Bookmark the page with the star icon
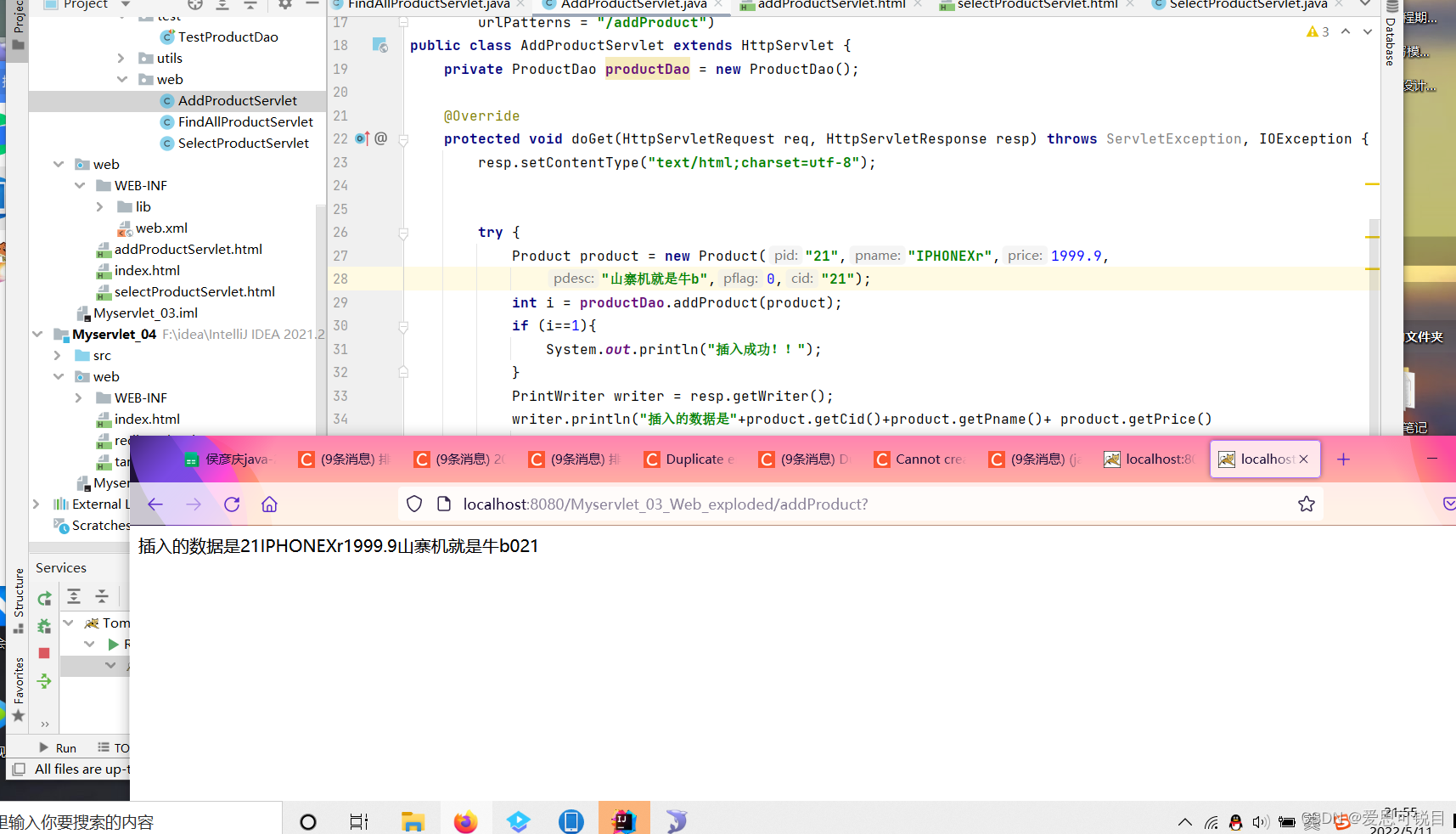 1307,504
